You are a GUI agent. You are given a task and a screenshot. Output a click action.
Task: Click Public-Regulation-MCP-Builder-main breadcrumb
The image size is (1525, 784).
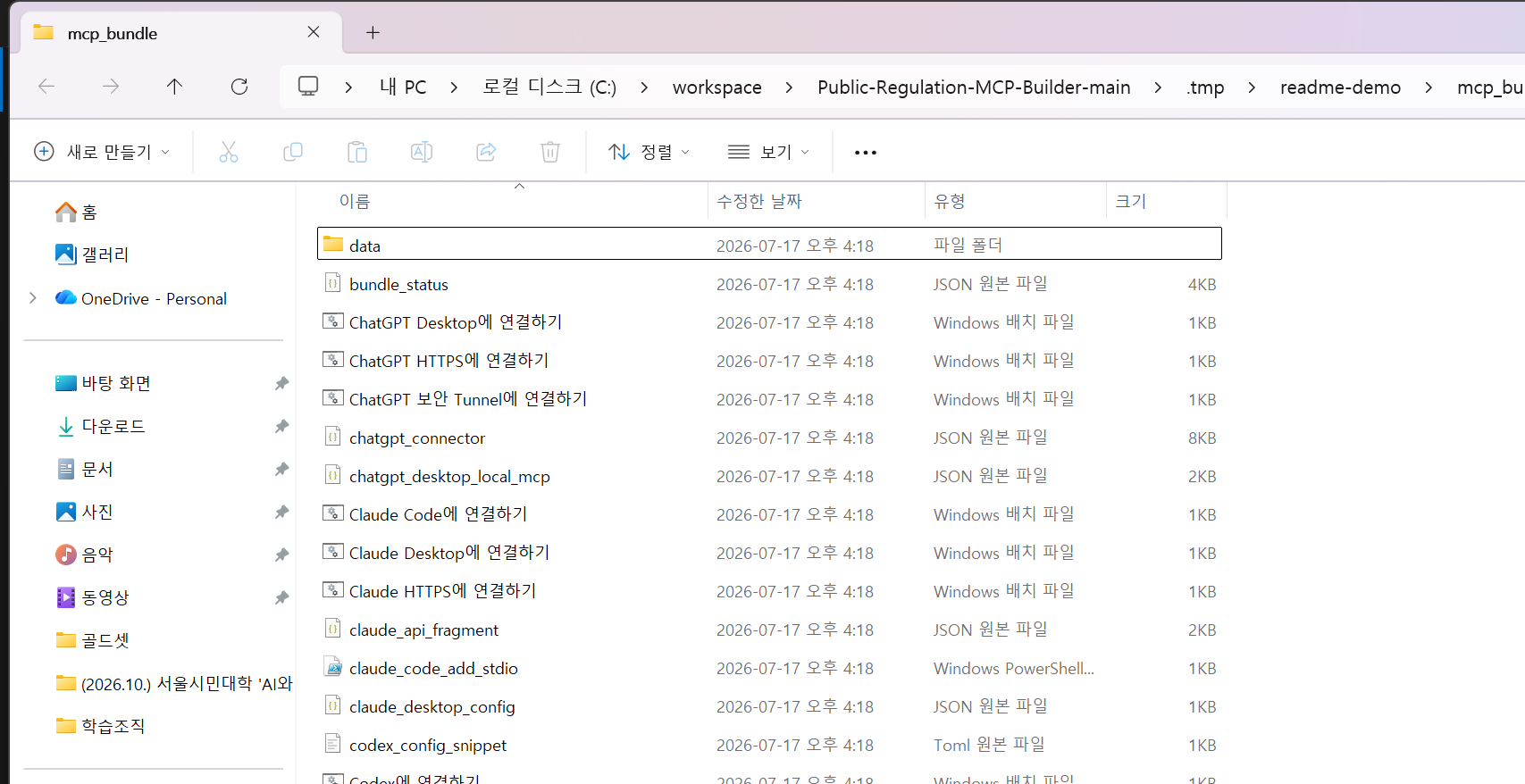pos(974,88)
